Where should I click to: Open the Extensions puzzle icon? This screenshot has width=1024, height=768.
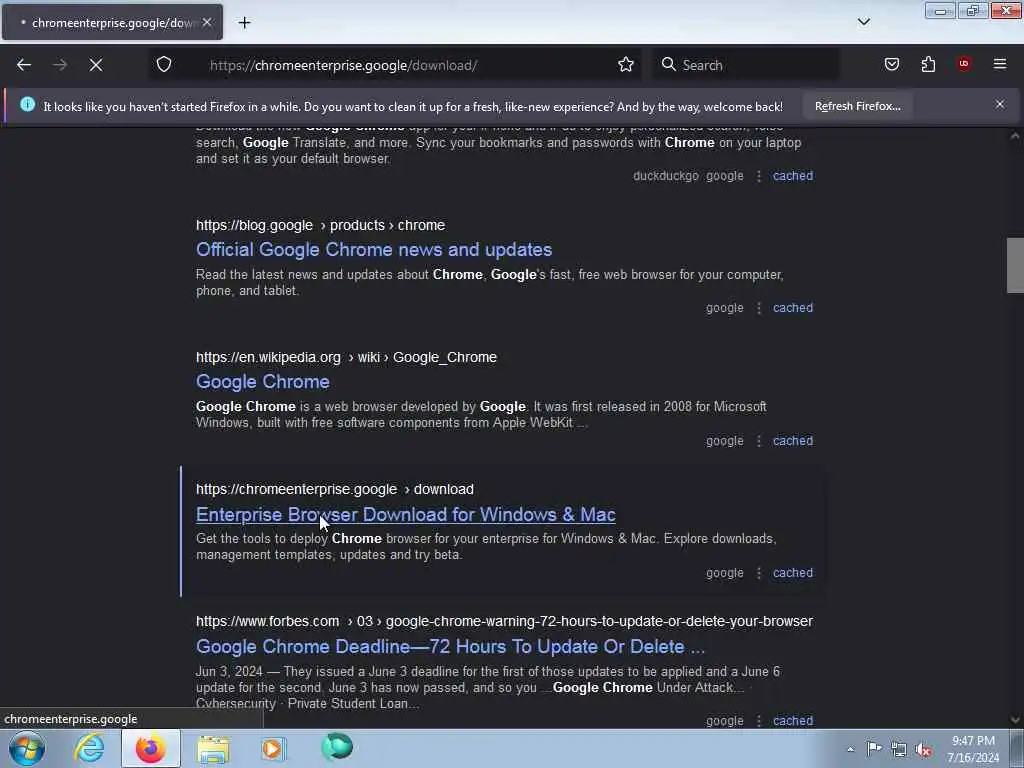(928, 64)
